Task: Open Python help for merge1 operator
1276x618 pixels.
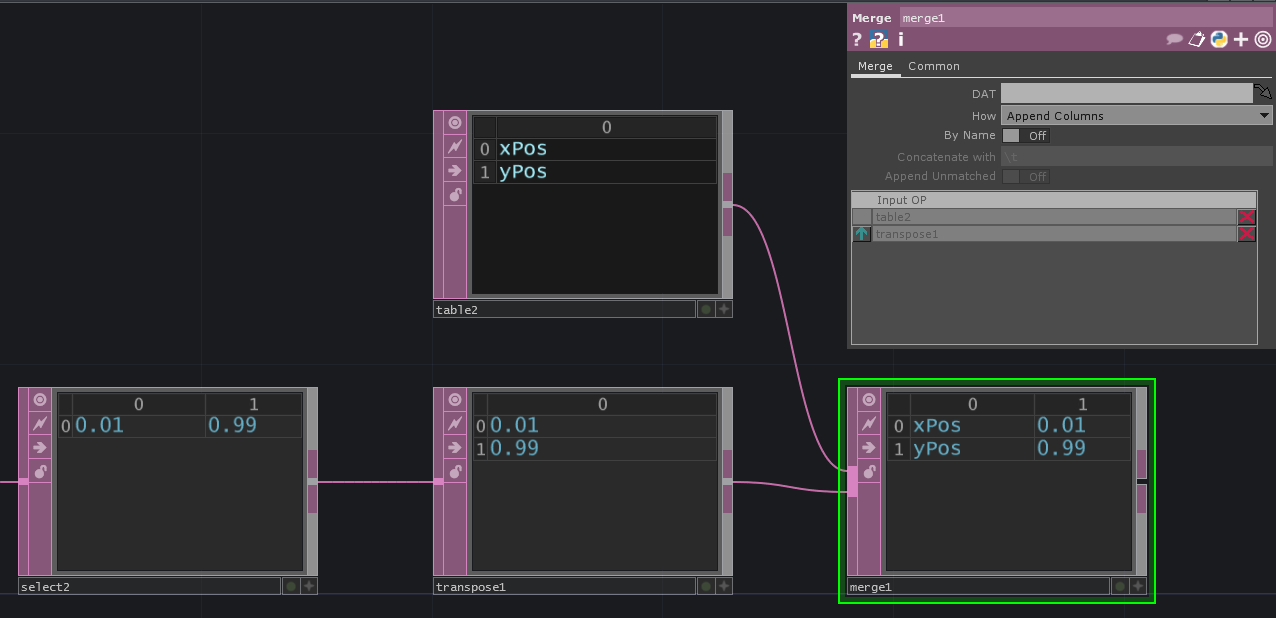Action: [878, 40]
